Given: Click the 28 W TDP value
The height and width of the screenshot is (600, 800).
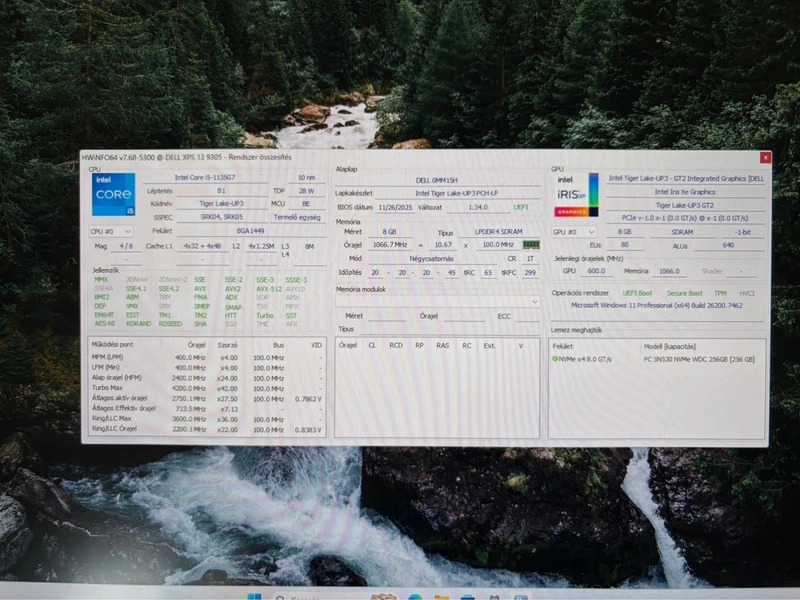Looking at the screenshot, I should 306,191.
